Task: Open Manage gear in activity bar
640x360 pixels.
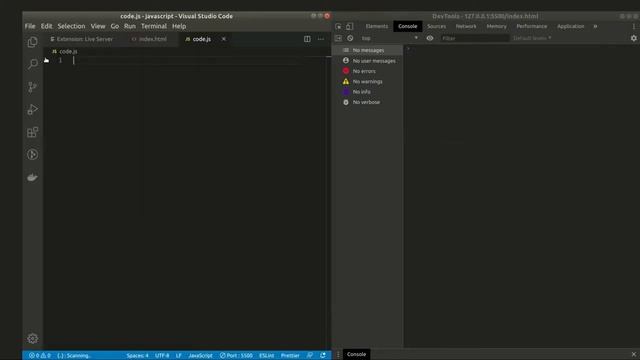Action: [x=33, y=338]
